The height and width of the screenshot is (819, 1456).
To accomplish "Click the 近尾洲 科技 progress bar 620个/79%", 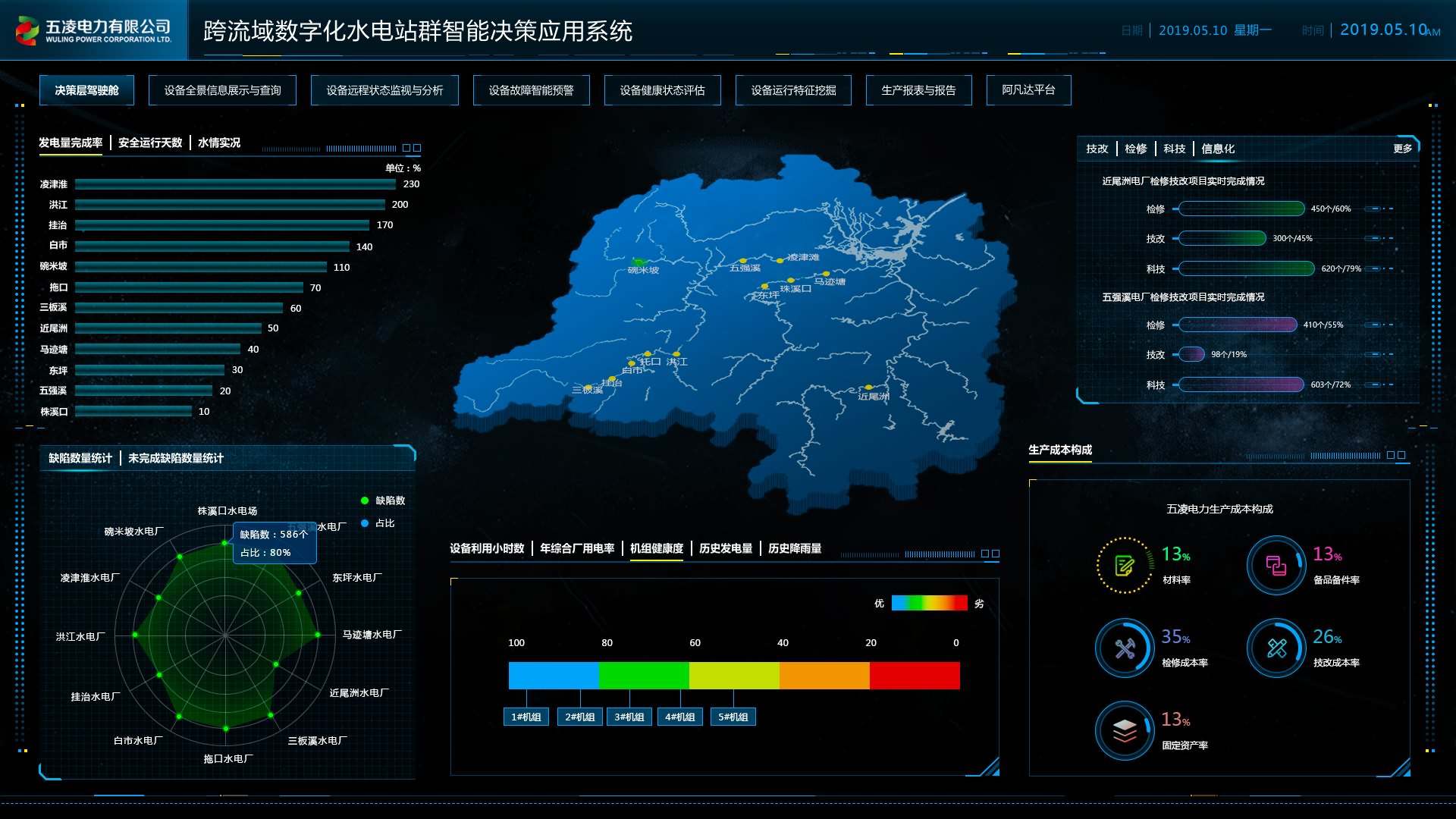I will [1247, 268].
